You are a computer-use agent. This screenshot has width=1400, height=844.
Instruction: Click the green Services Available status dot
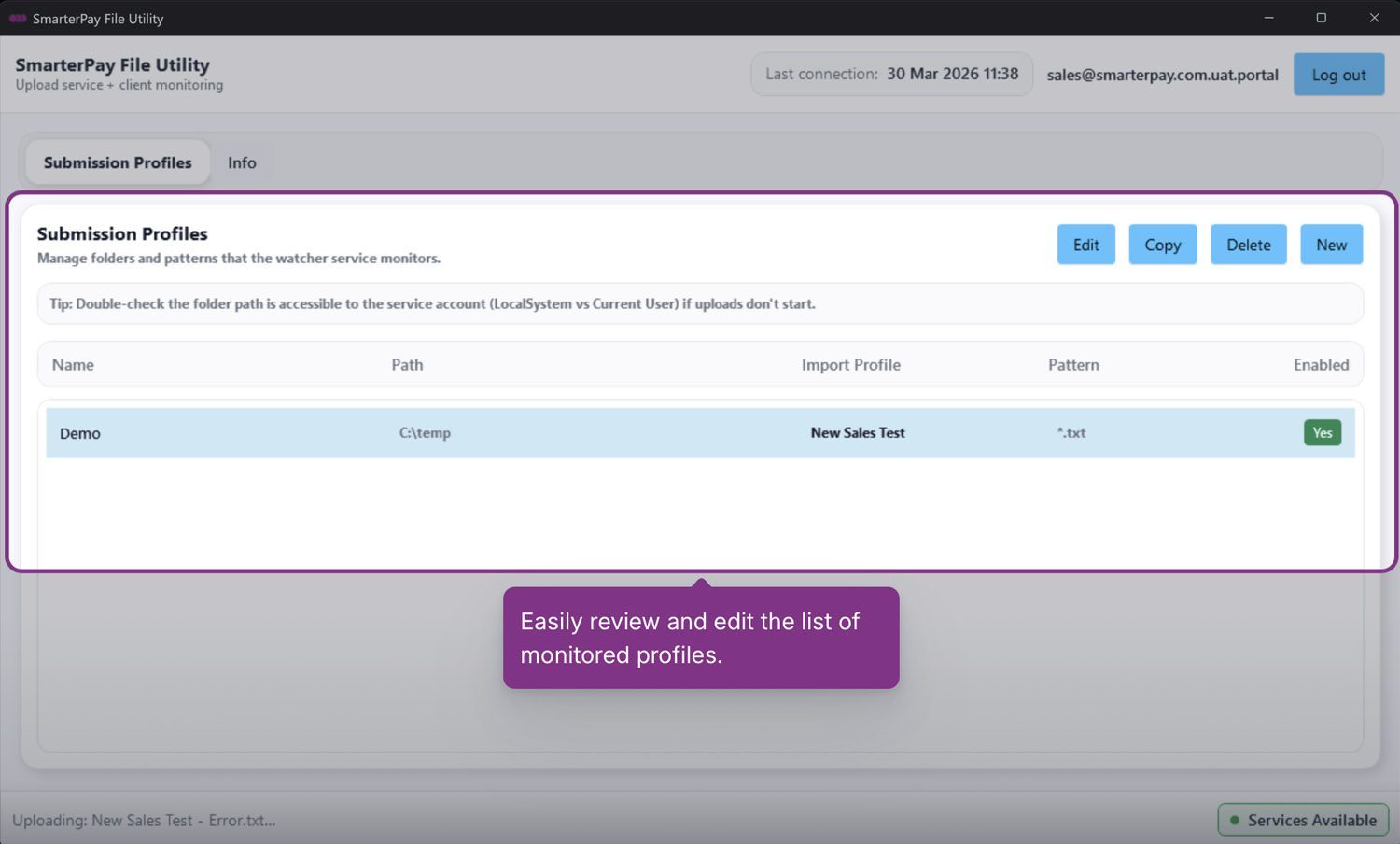tap(1235, 820)
